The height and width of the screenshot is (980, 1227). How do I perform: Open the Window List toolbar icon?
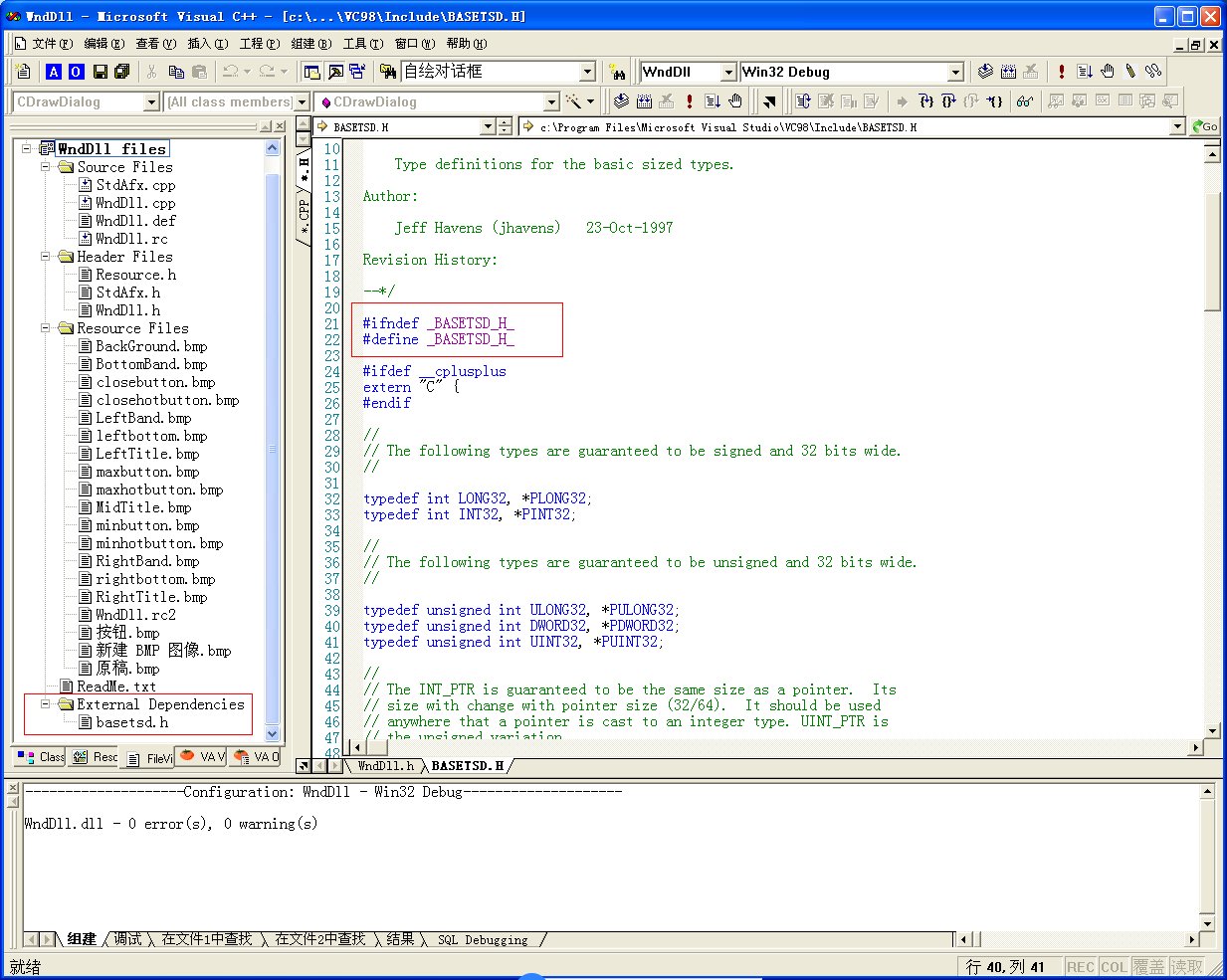click(357, 72)
